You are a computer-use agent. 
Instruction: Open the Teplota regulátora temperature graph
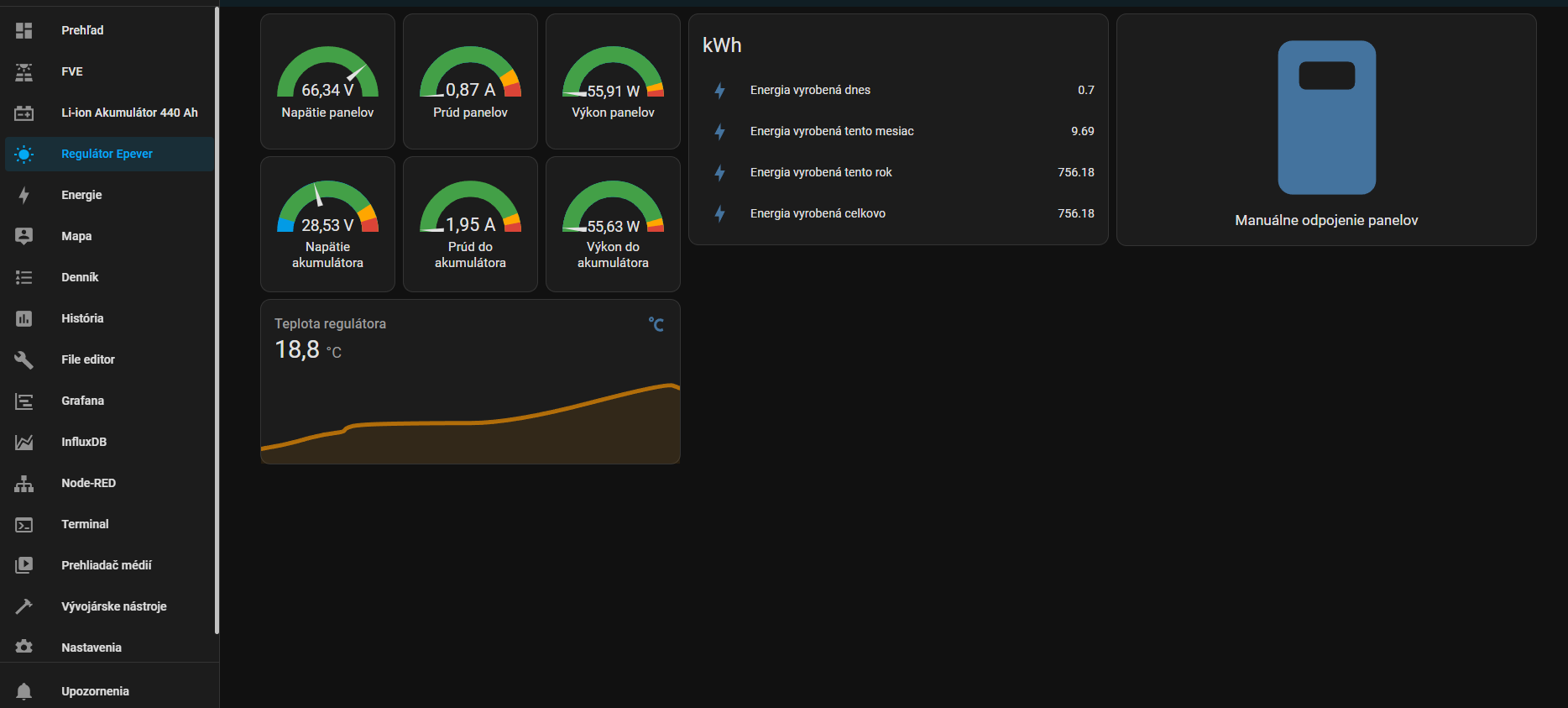[x=470, y=382]
